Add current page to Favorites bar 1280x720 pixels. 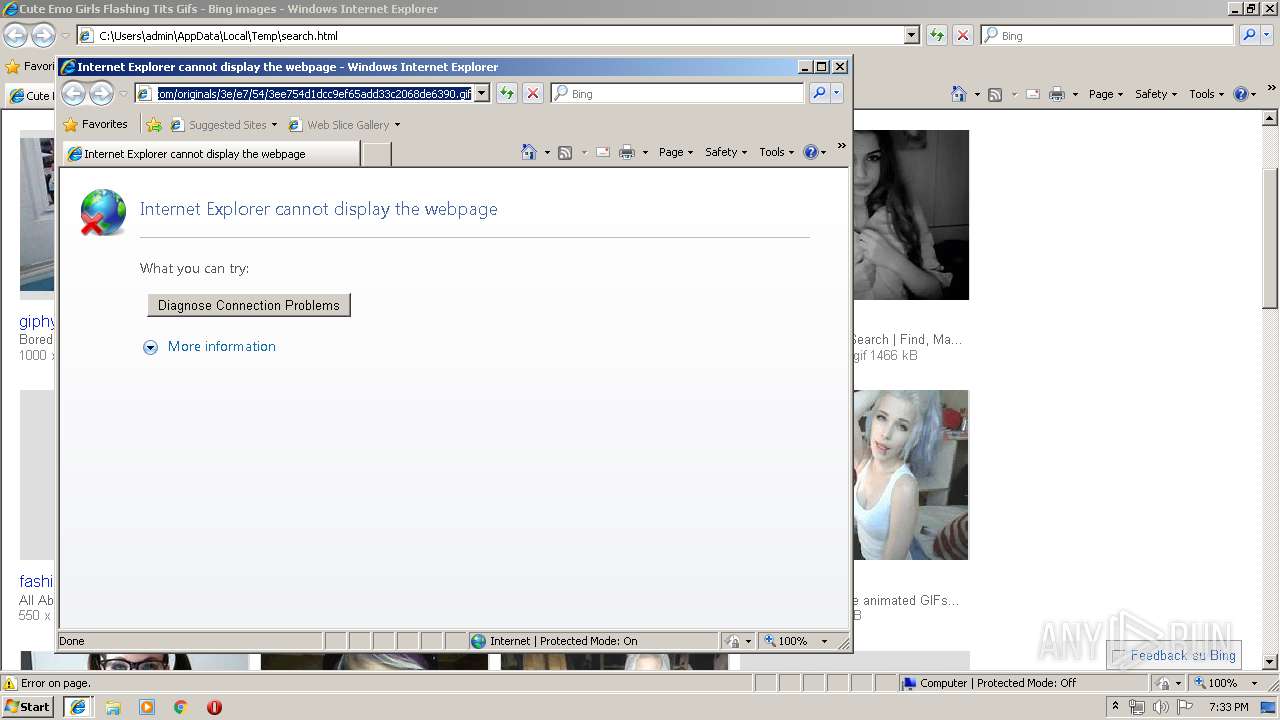click(x=153, y=125)
